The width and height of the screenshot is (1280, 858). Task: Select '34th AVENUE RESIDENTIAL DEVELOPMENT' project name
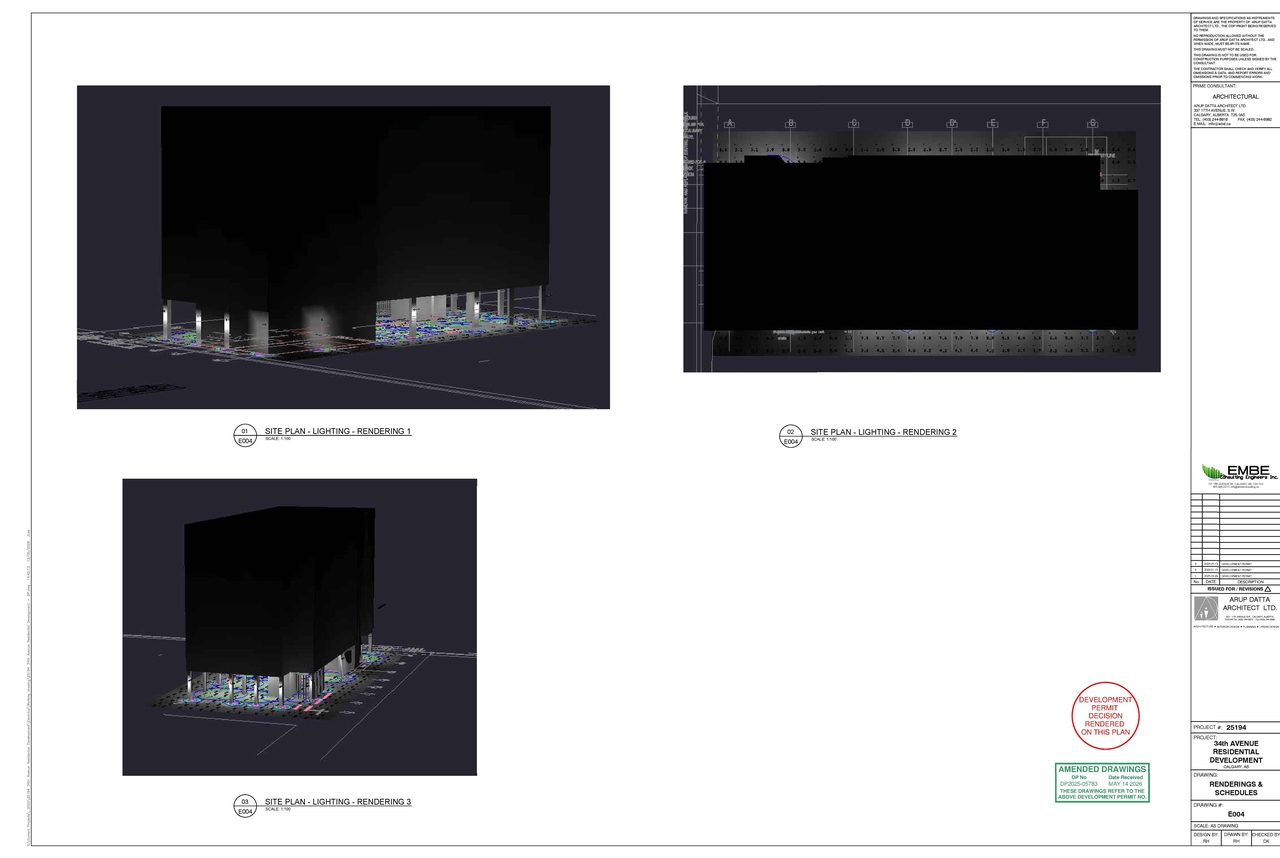point(1236,752)
